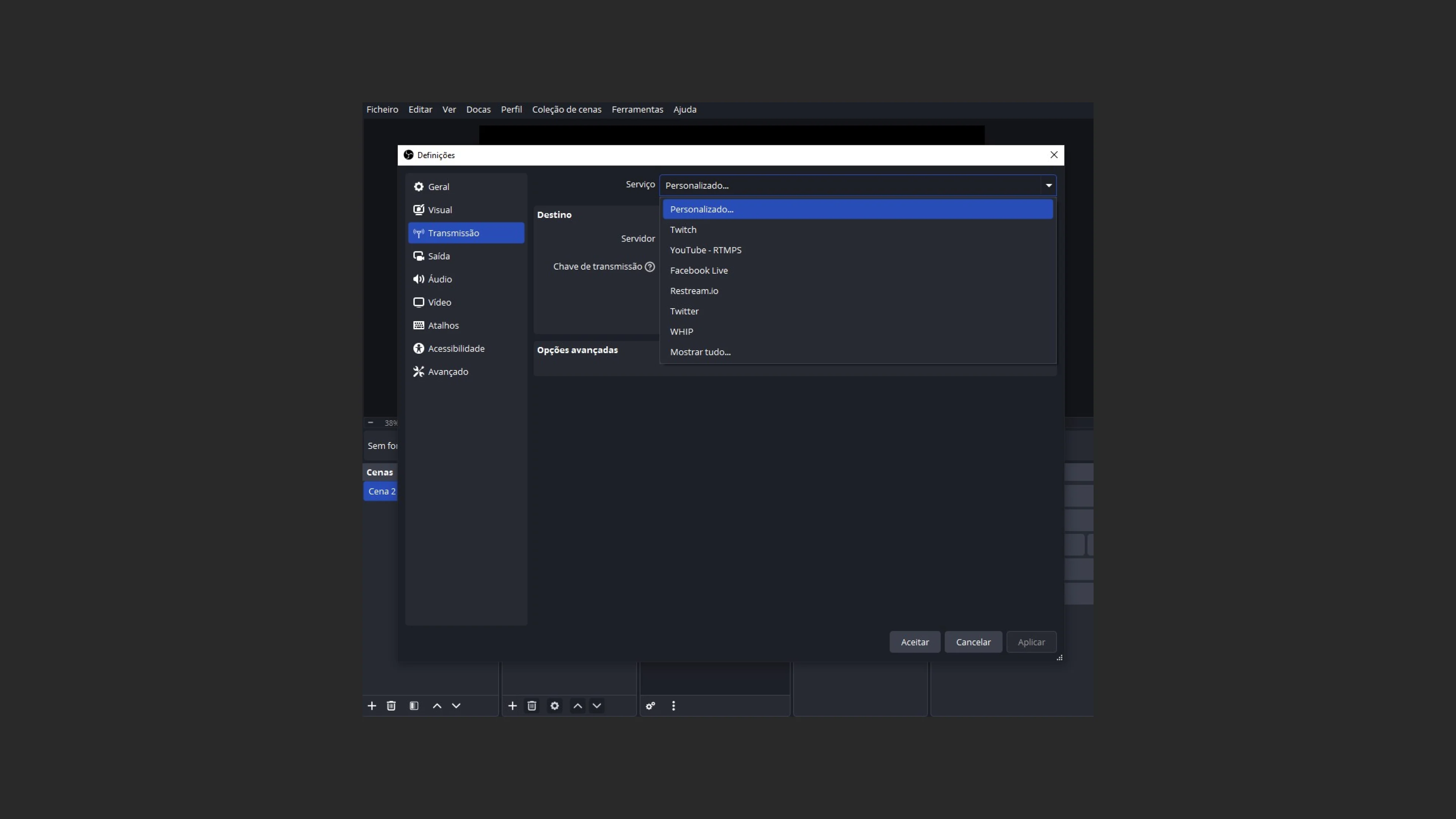
Task: Open the Visual settings section
Action: pyautogui.click(x=466, y=210)
